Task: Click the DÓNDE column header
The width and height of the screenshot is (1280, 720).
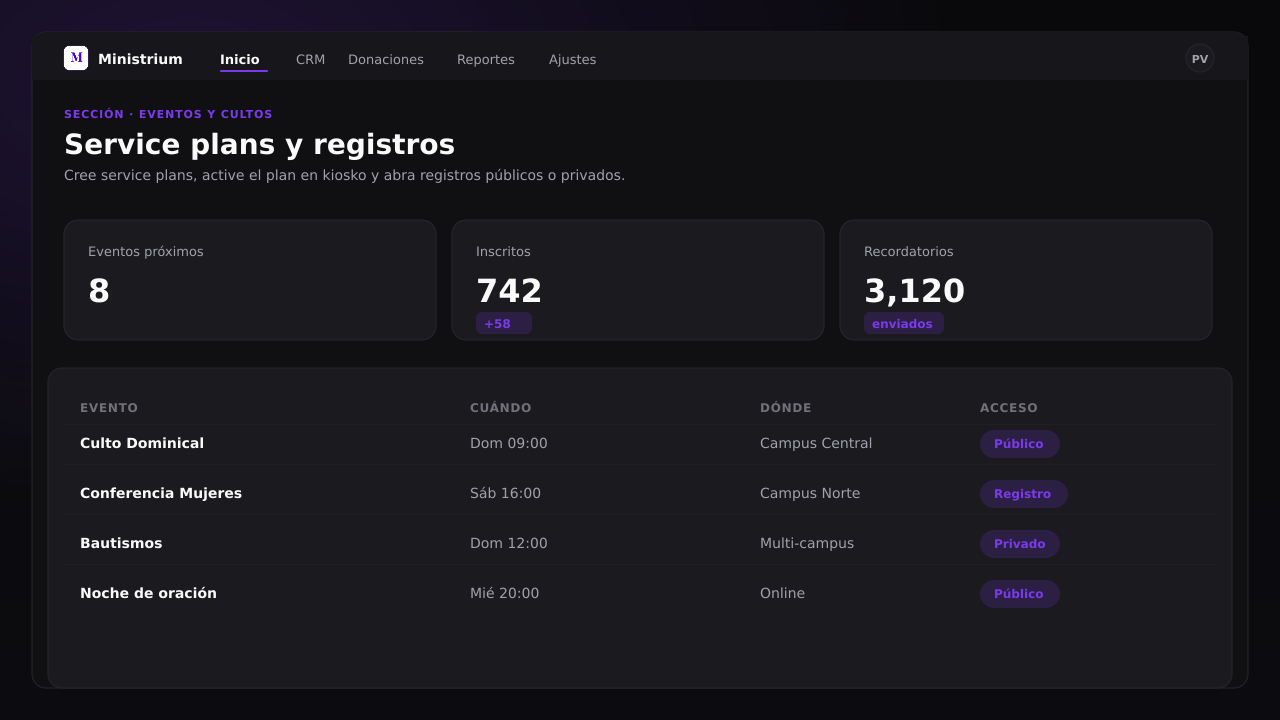Action: coord(786,408)
